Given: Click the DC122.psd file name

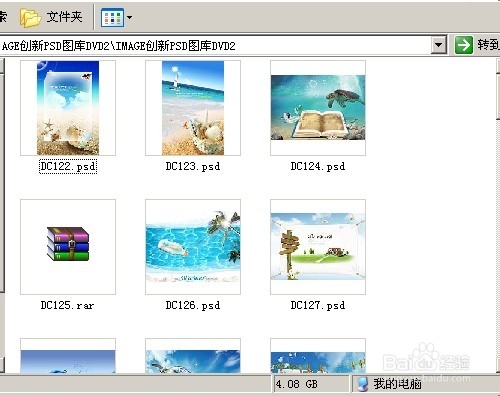Looking at the screenshot, I should click(68, 166).
